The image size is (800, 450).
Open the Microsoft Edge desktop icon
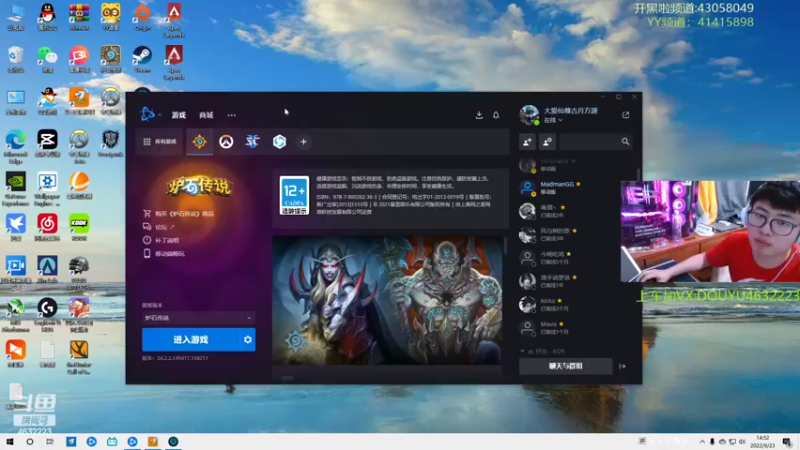16,146
